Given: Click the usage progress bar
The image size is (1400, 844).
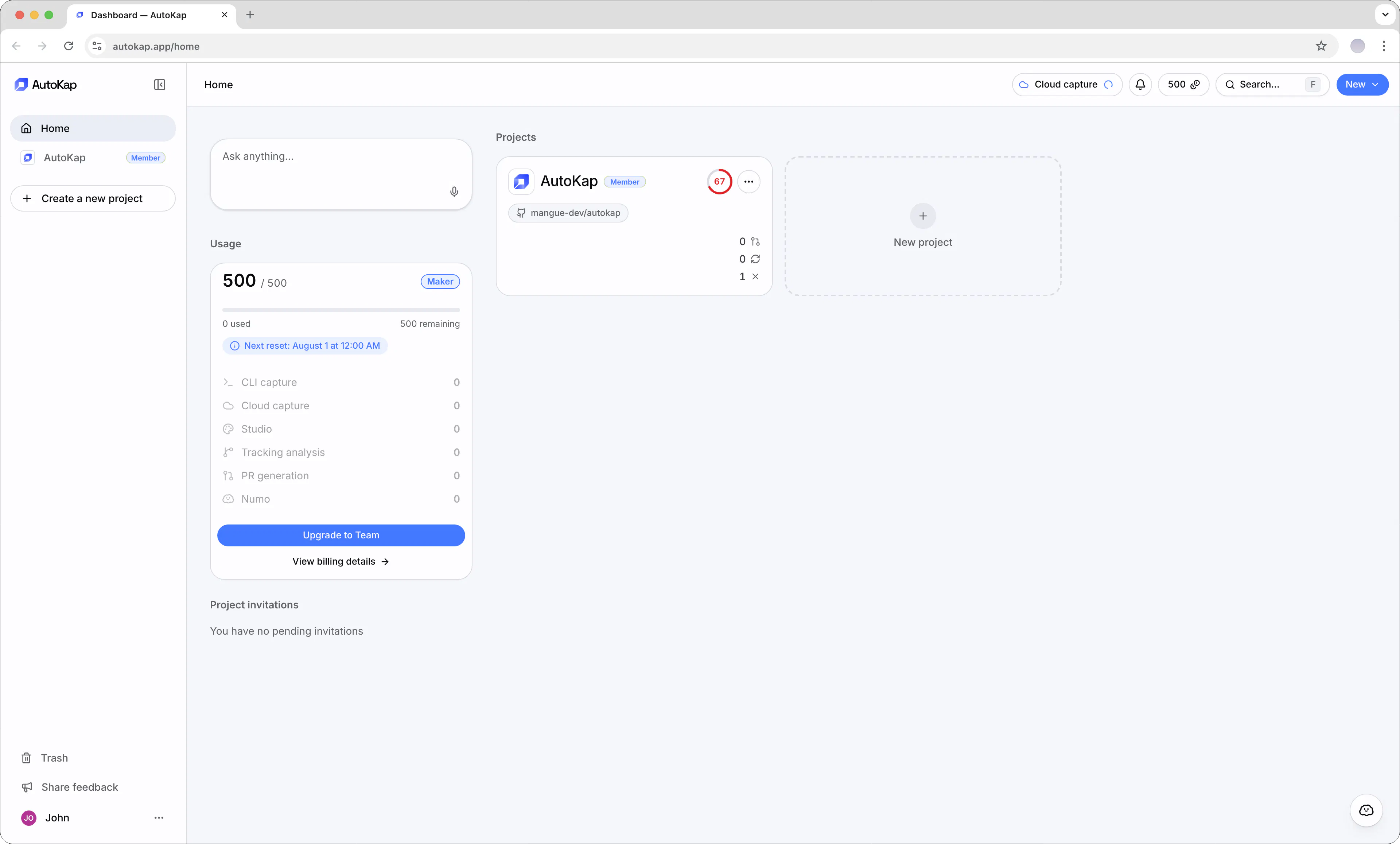Looking at the screenshot, I should (x=341, y=310).
